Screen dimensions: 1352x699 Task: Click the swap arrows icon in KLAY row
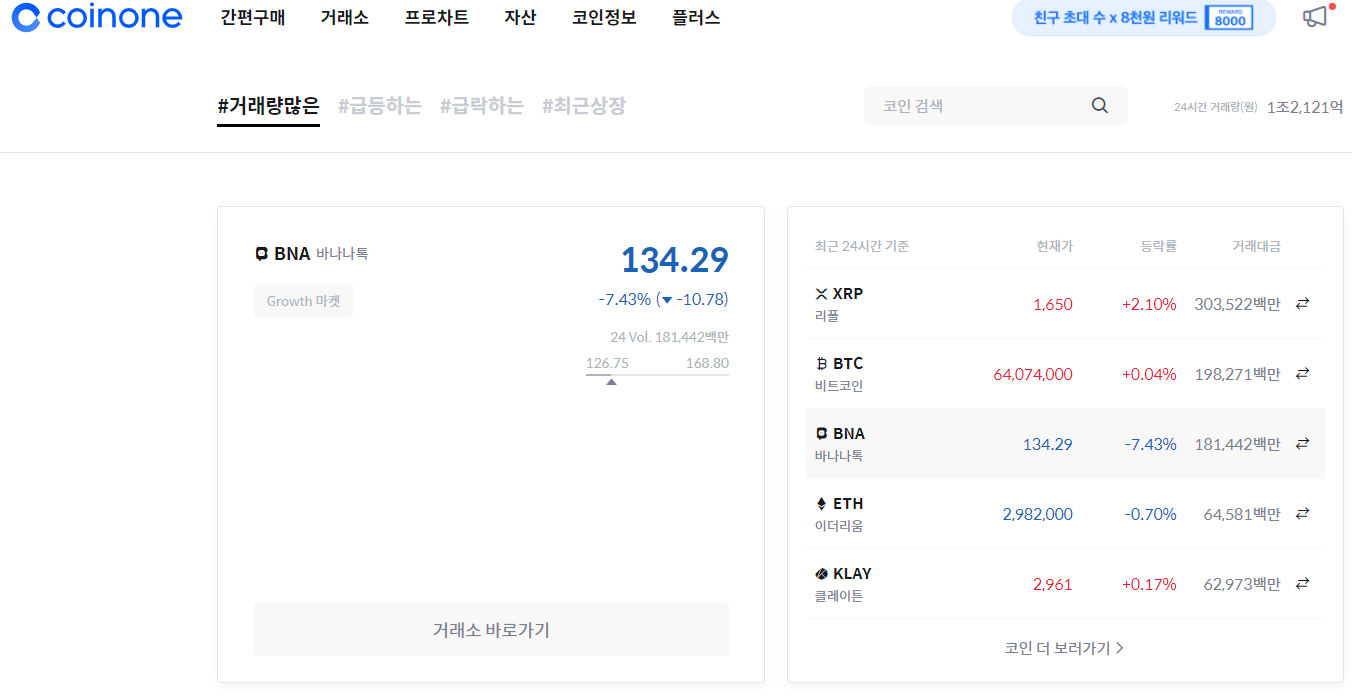1302,583
